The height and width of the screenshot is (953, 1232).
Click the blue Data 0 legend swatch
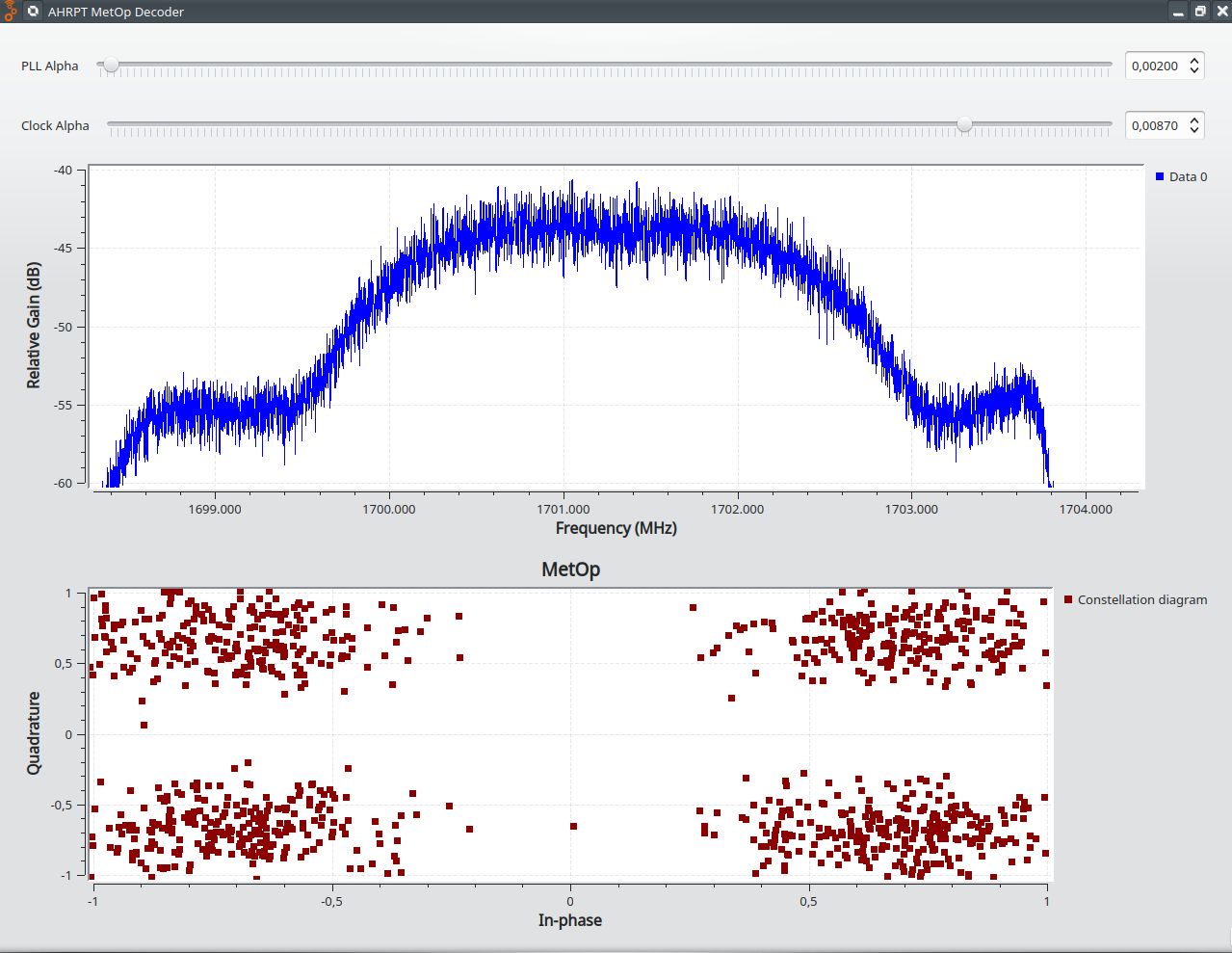coord(1160,176)
